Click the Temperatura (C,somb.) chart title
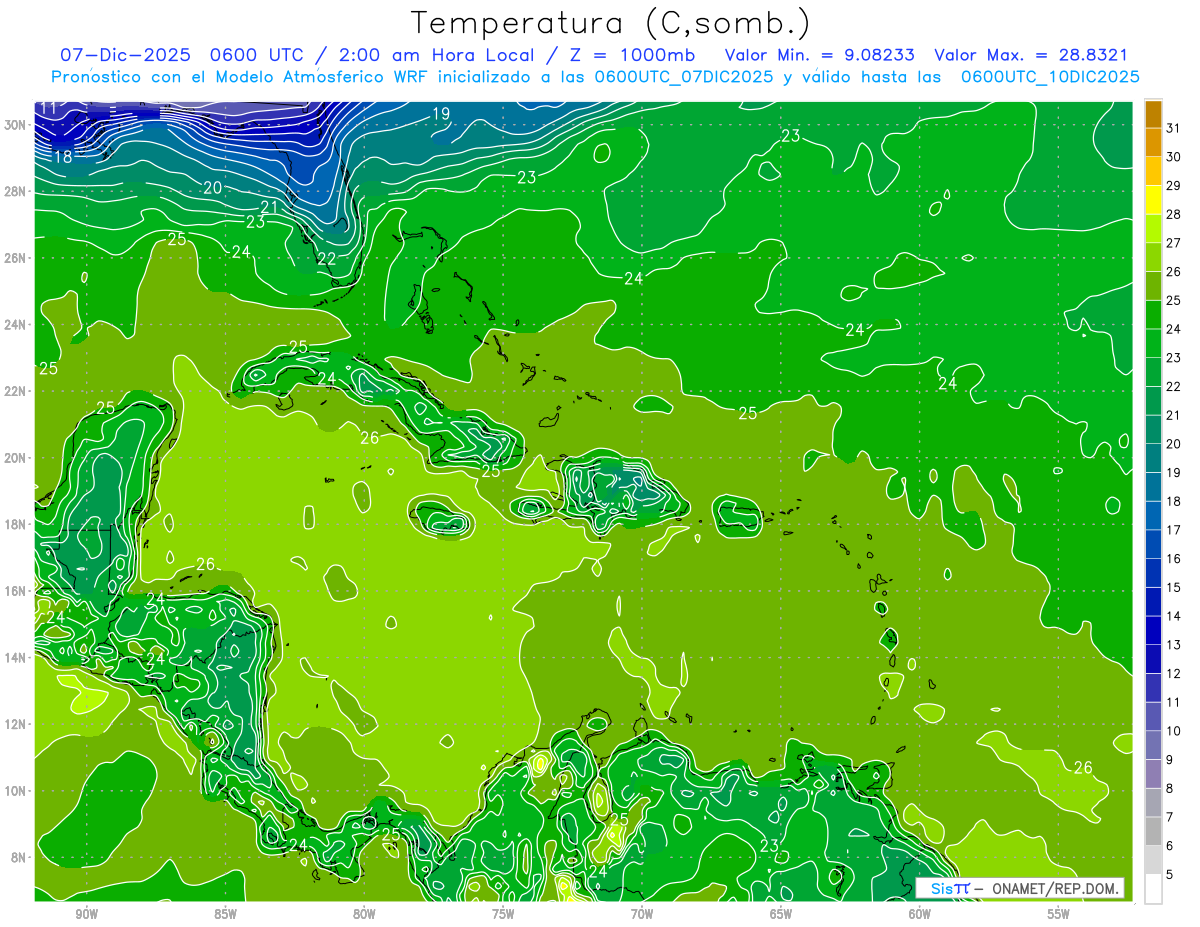The image size is (1200, 927). click(611, 23)
